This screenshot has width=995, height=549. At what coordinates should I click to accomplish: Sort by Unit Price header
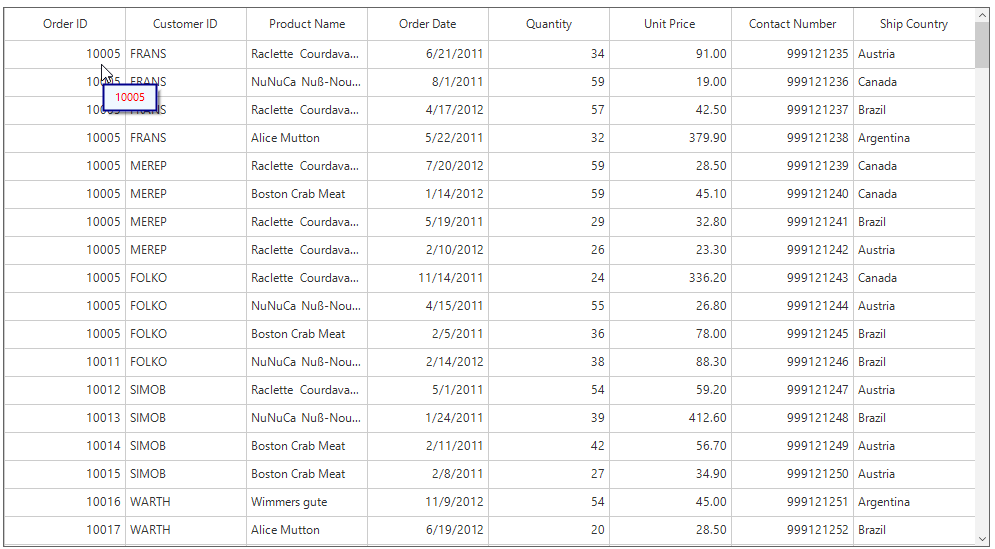pos(670,24)
